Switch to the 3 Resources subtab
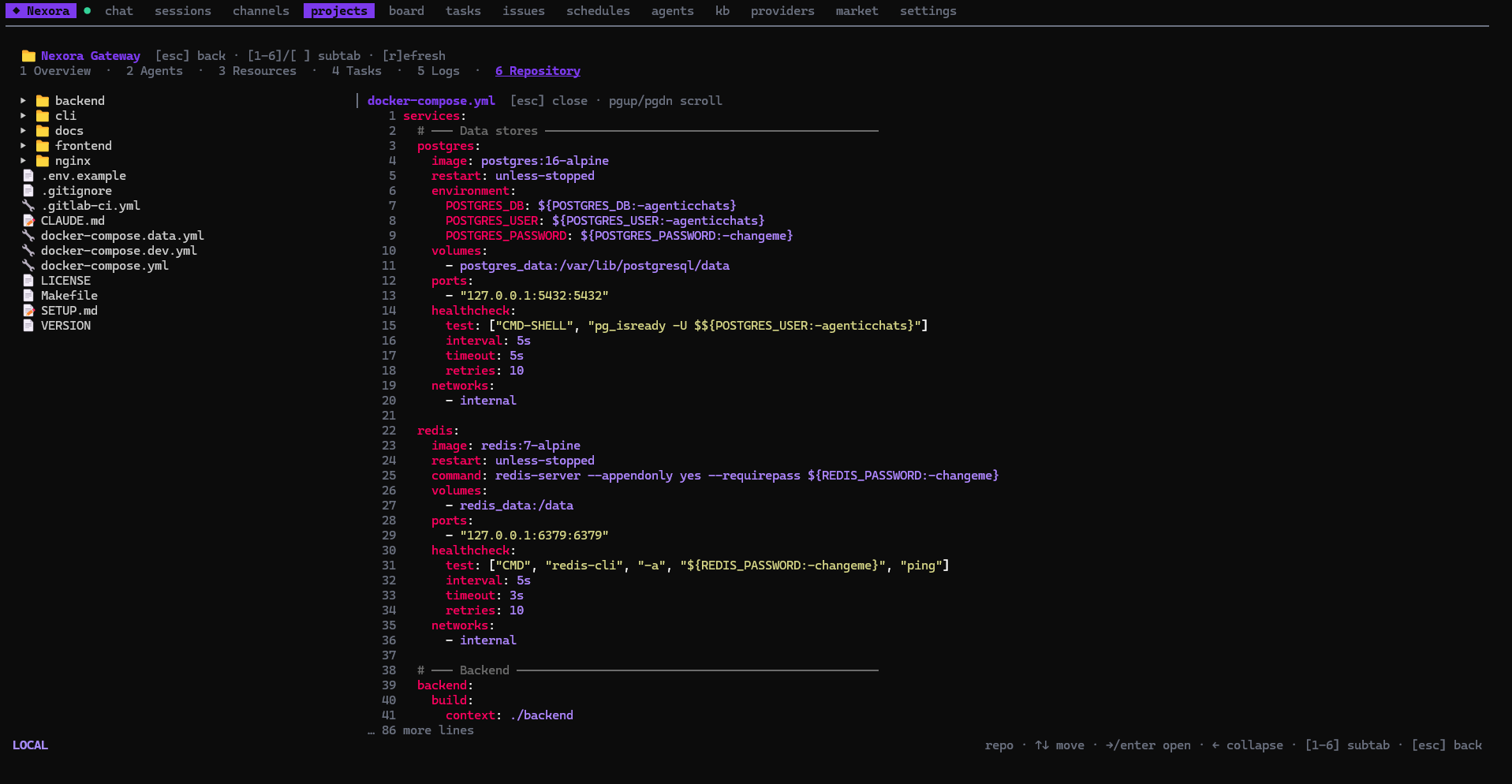 257,71
